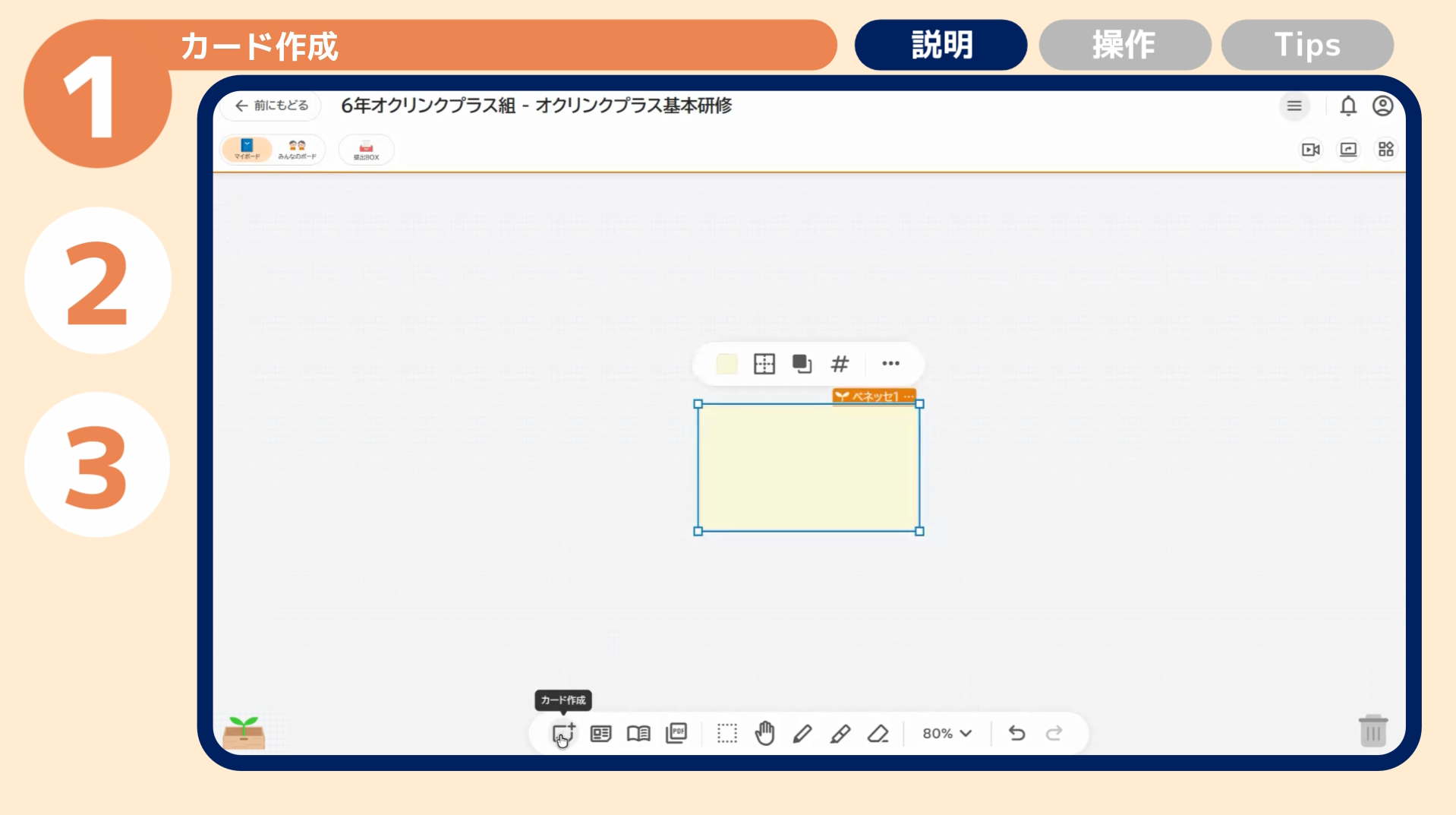Viewport: 1456px width, 815px height.
Task: Select the eraser tool
Action: 878,734
